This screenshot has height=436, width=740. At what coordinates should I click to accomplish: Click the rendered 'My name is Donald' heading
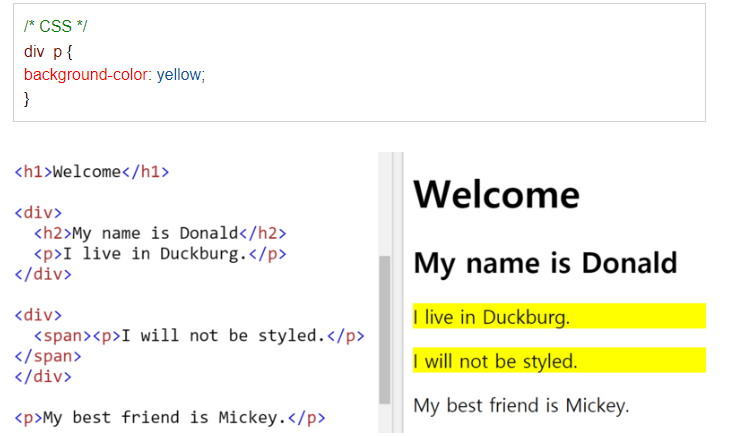coord(545,263)
